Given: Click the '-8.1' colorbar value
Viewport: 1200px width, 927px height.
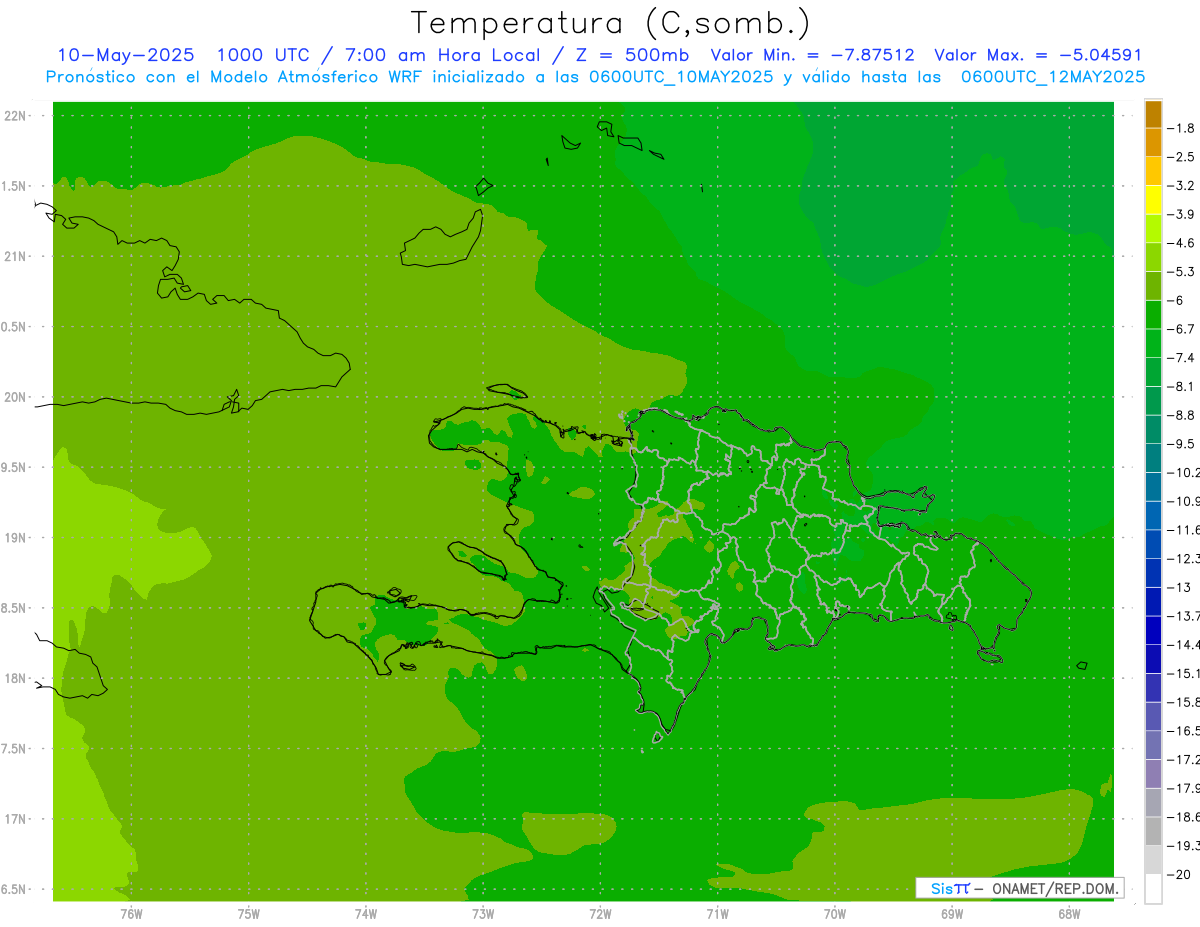Looking at the screenshot, I should (x=1183, y=386).
